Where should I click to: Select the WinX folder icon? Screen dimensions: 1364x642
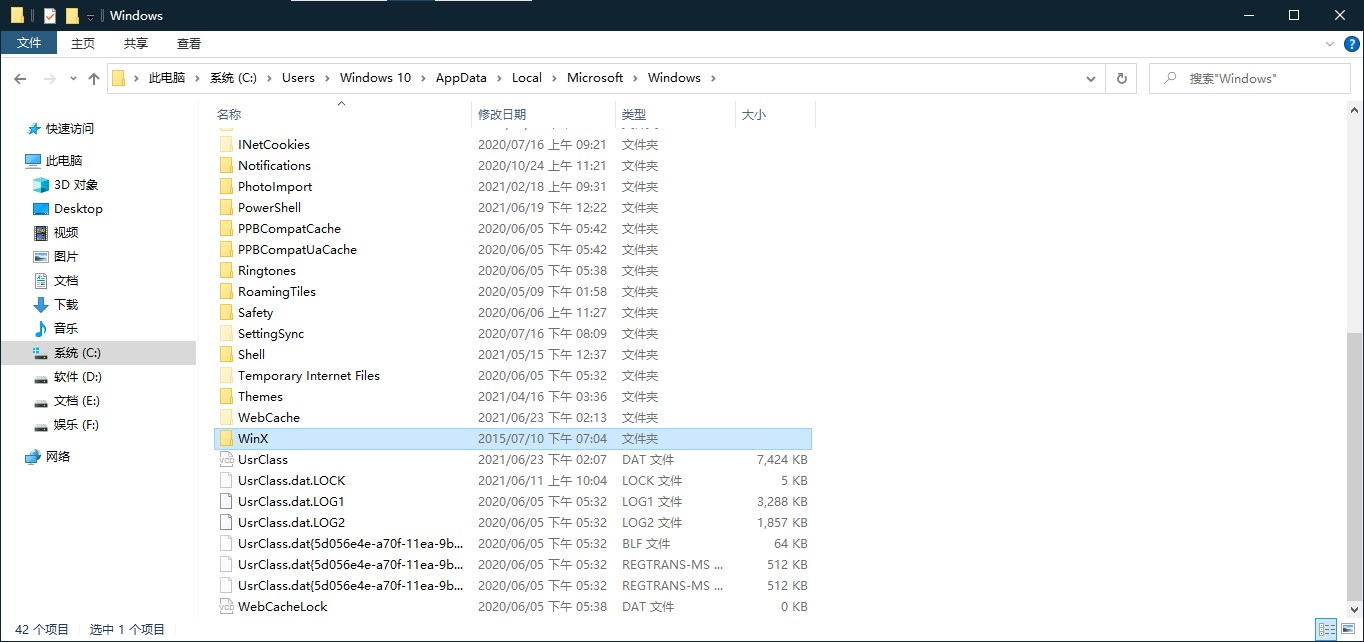[226, 438]
